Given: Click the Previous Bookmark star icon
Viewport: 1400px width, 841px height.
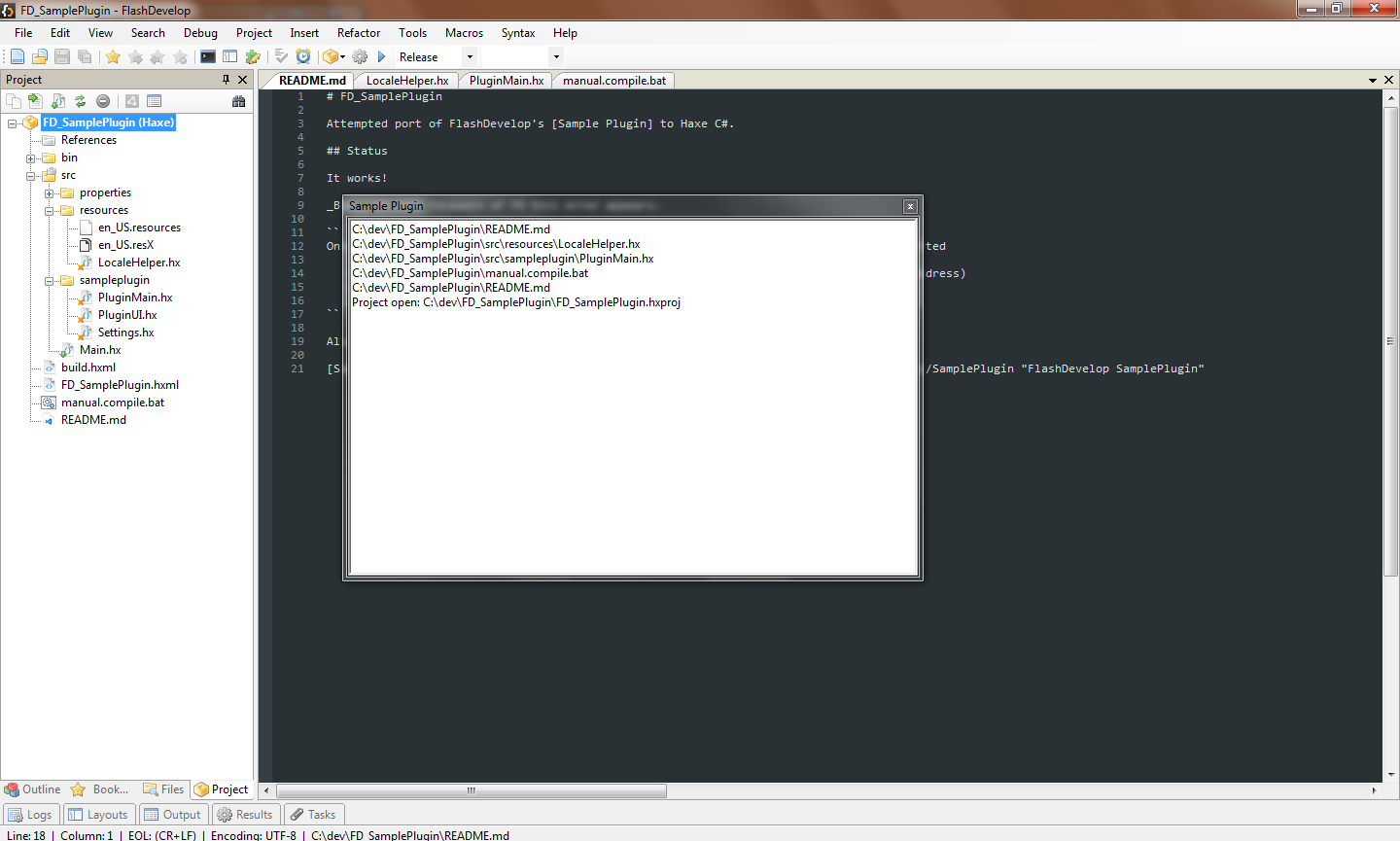Looking at the screenshot, I should 157,56.
